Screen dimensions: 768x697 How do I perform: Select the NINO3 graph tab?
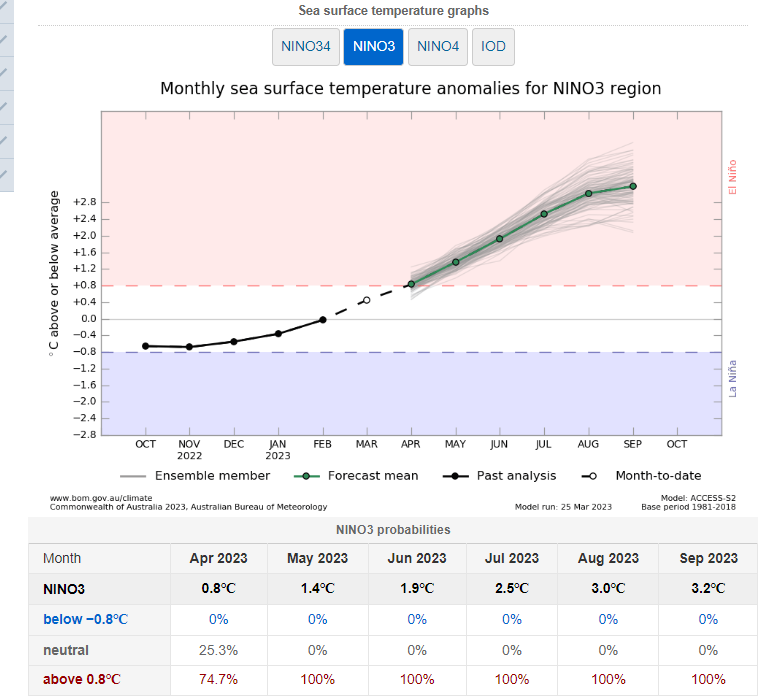(x=373, y=47)
